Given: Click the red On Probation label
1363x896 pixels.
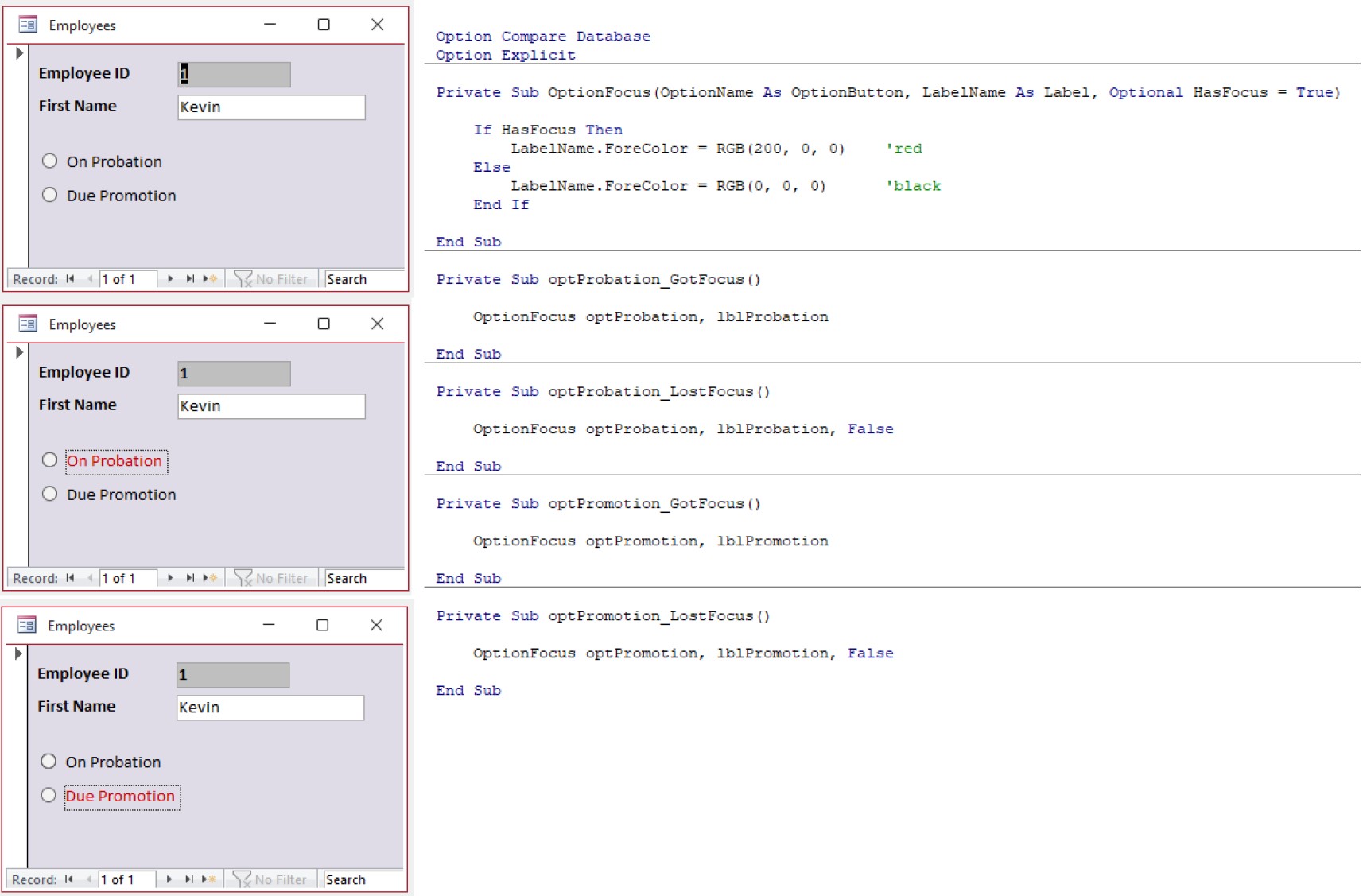Looking at the screenshot, I should point(115,461).
